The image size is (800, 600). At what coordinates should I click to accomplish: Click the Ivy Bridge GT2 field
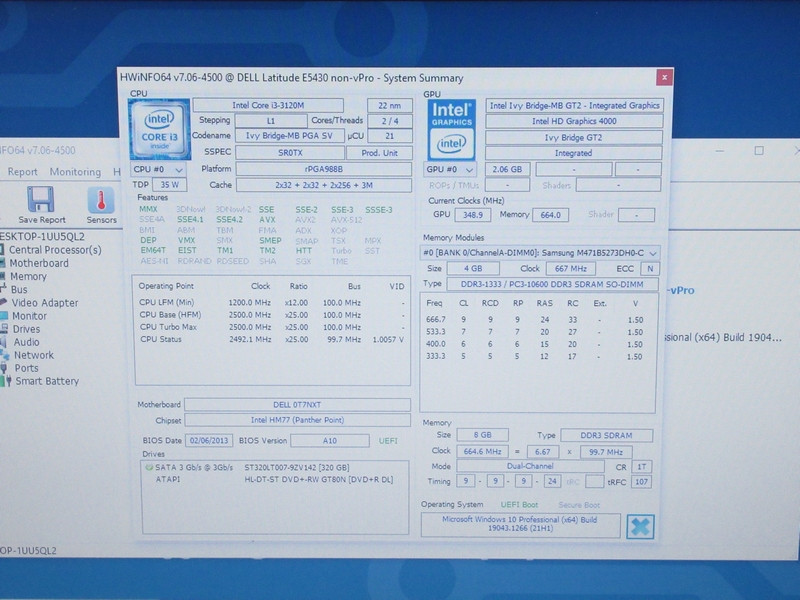tap(573, 138)
